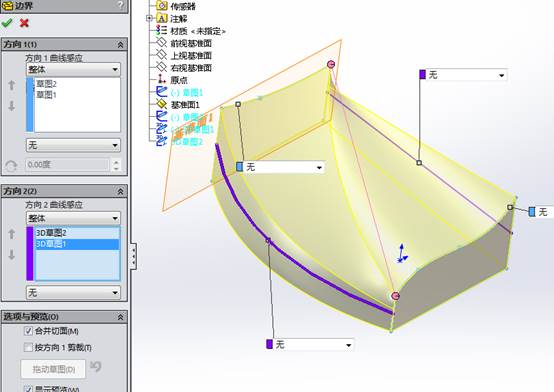Viewport: 554px width, 392px height.
Task: Move direction 2 curve down with arrow
Action: click(x=12, y=255)
